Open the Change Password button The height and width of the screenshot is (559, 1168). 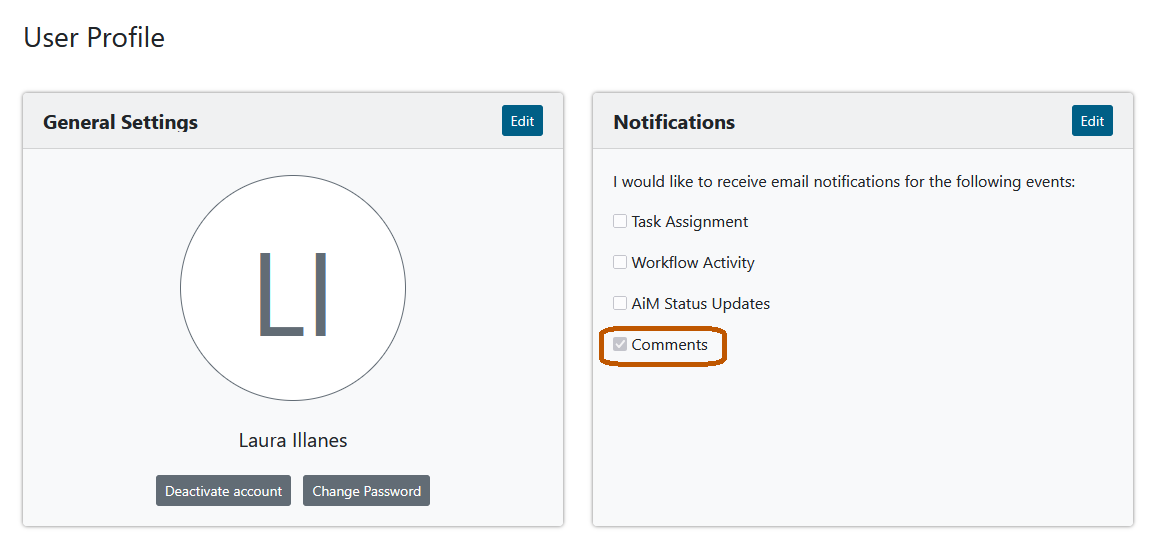pyautogui.click(x=366, y=490)
